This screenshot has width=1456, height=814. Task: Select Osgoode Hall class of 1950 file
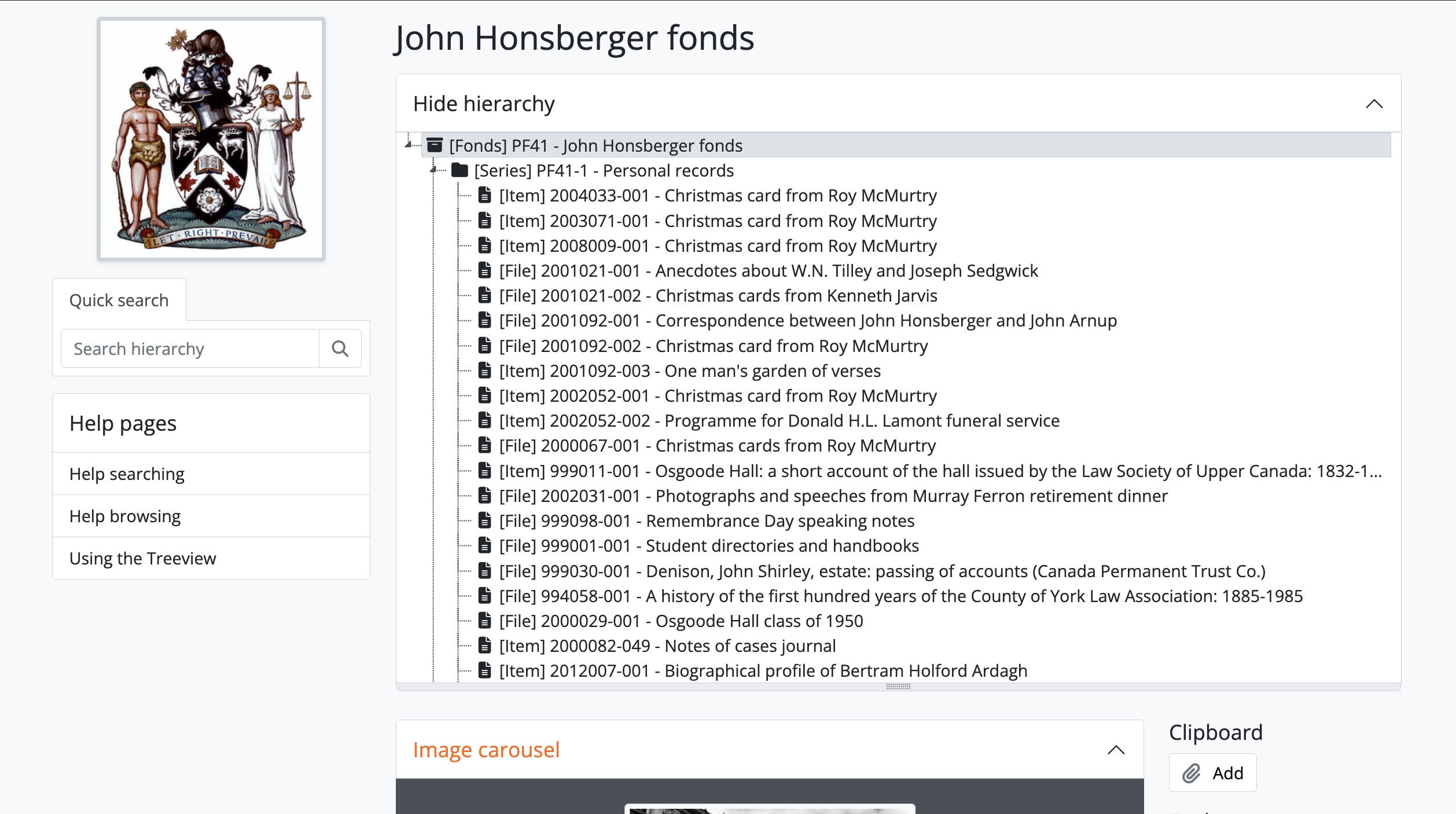tap(759, 621)
